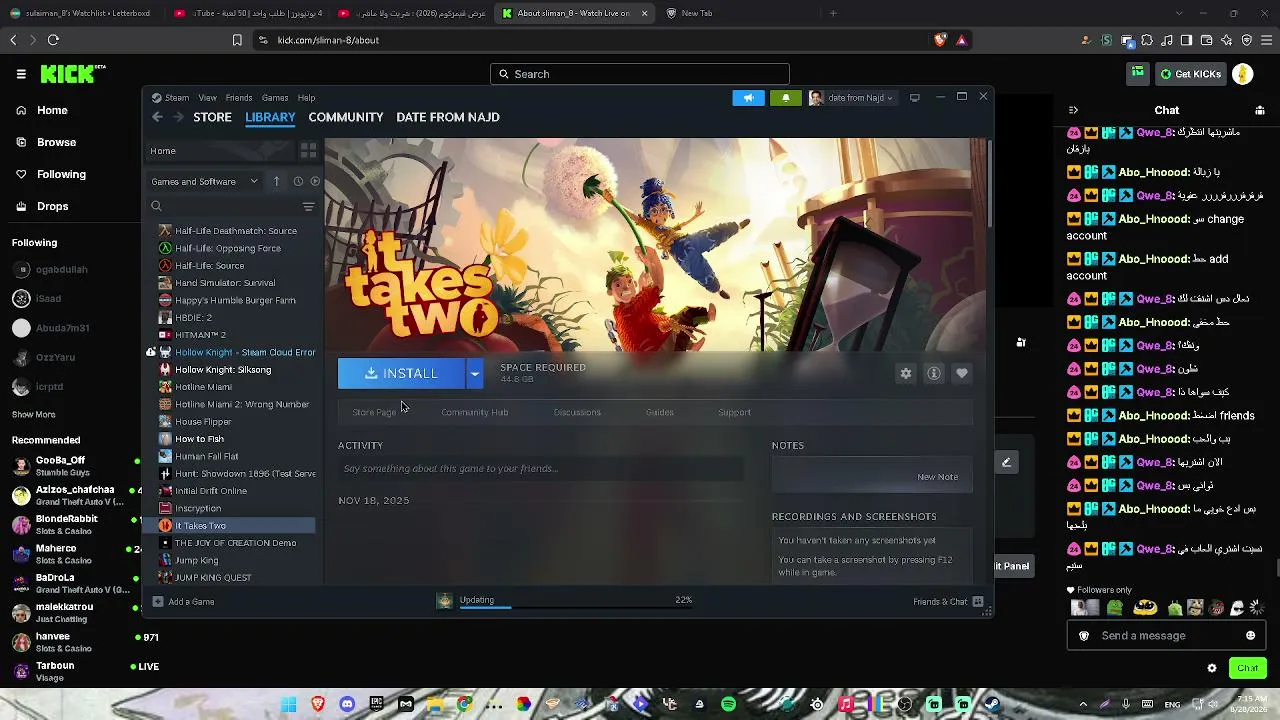This screenshot has height=720, width=1280.
Task: Open collections grid view in Steam library
Action: coord(308,151)
